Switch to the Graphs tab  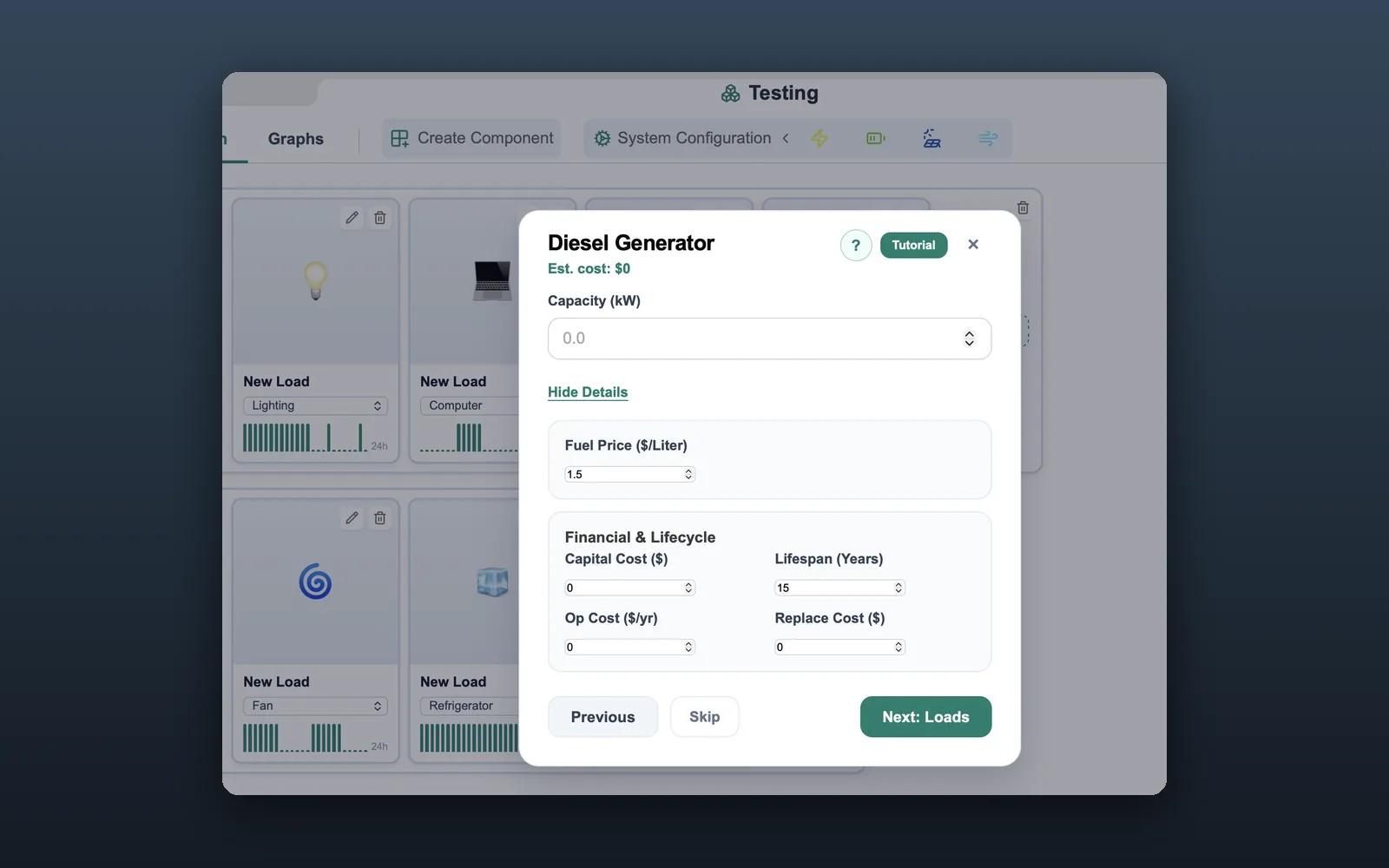click(x=296, y=139)
